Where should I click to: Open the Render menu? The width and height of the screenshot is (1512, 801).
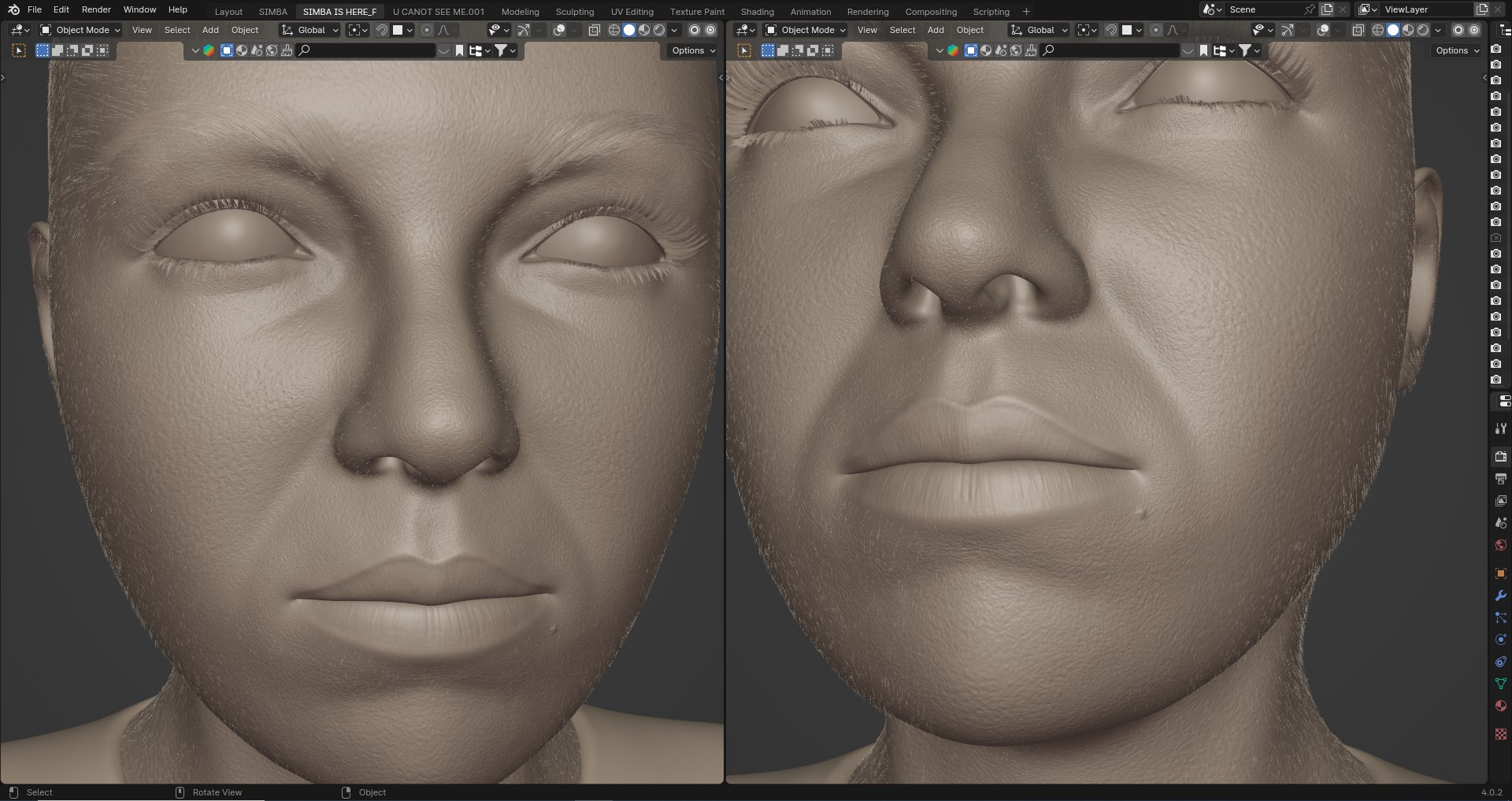click(x=96, y=9)
